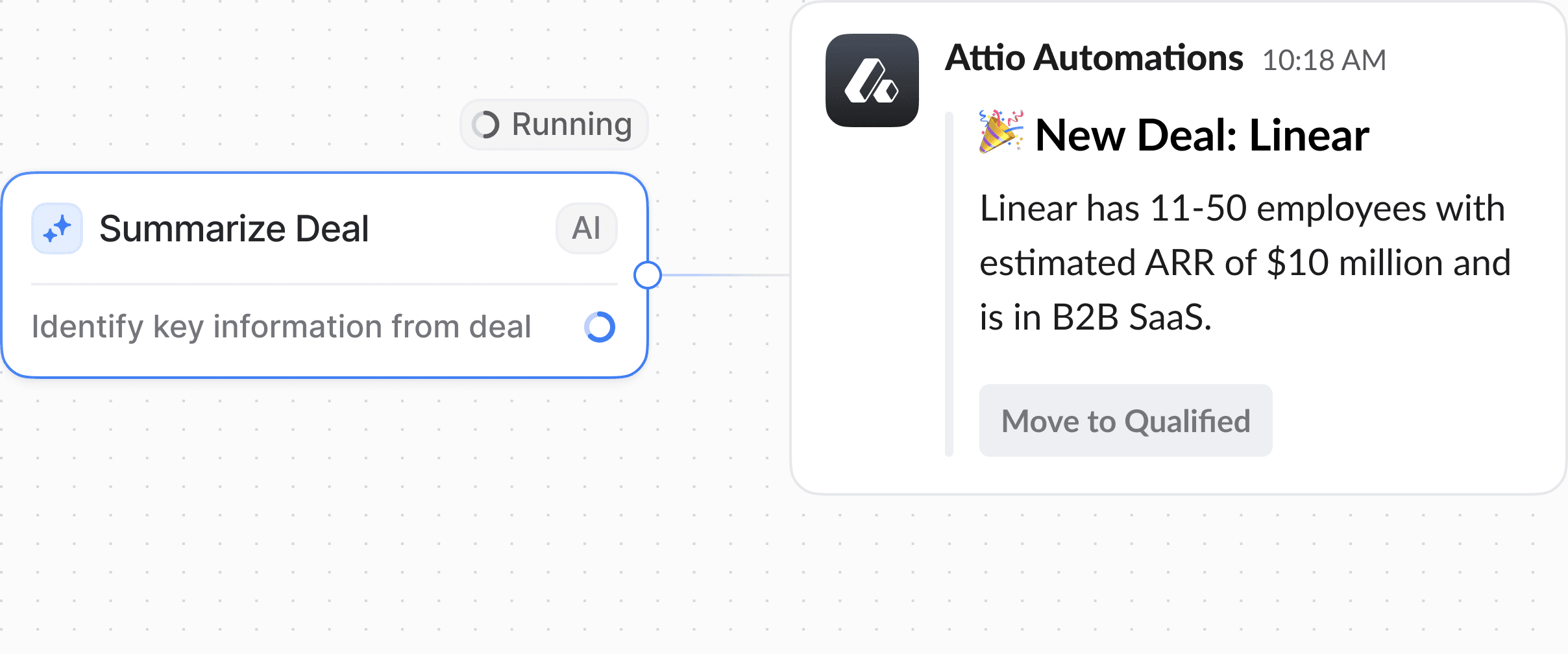Click the party popper emoji
This screenshot has height=654, width=1568.
click(x=1001, y=132)
